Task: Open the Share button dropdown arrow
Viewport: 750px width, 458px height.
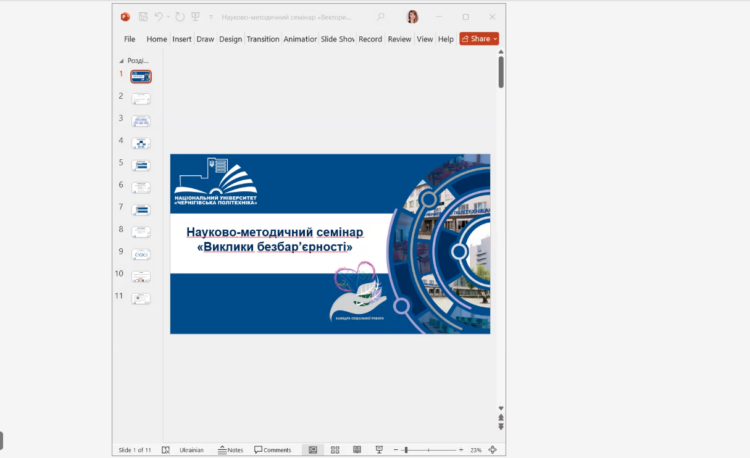Action: pos(496,39)
